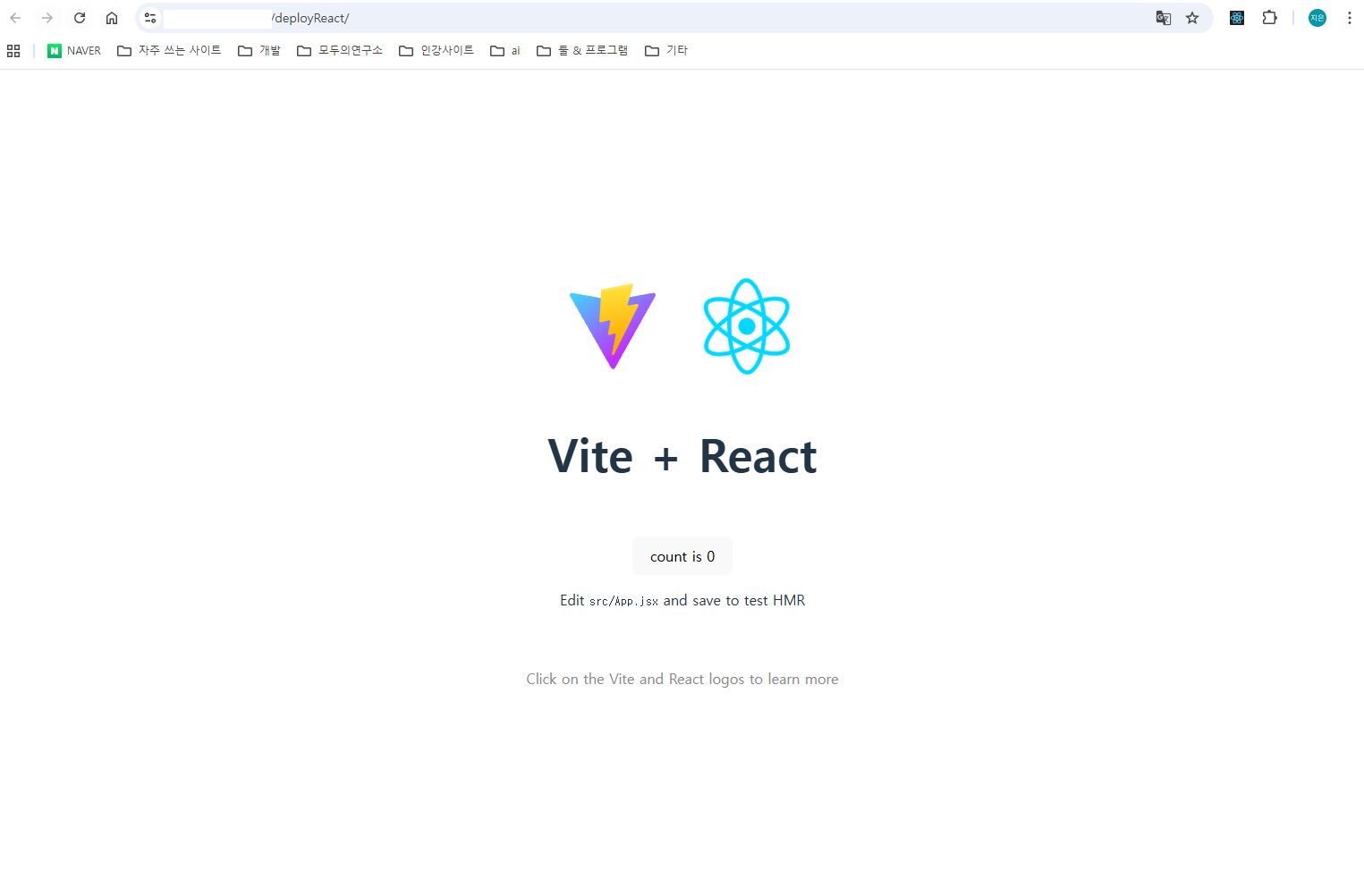
Task: Open the NAVER bookmark
Action: pyautogui.click(x=74, y=51)
